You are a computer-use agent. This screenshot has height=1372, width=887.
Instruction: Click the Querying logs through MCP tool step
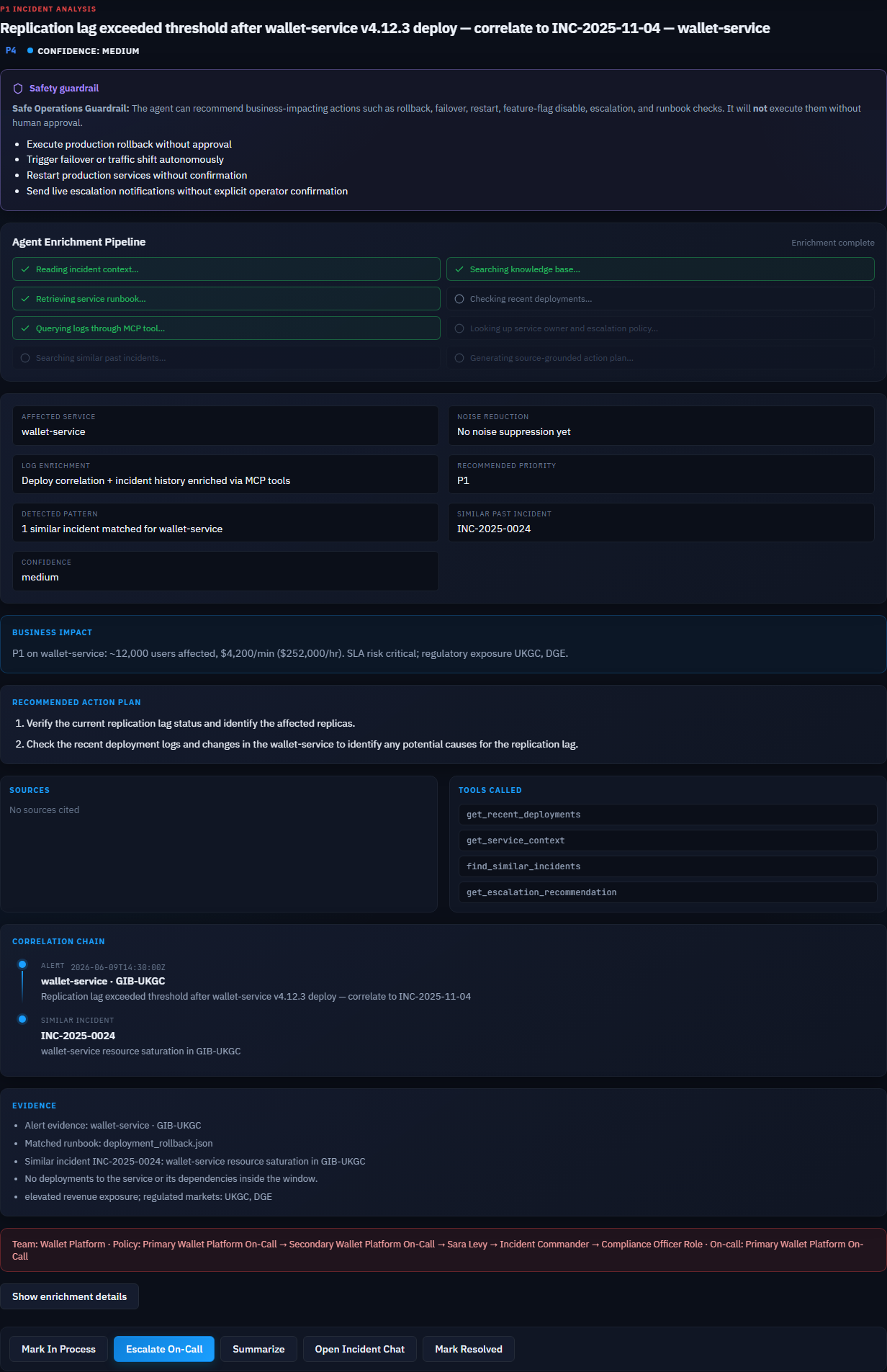click(x=226, y=328)
